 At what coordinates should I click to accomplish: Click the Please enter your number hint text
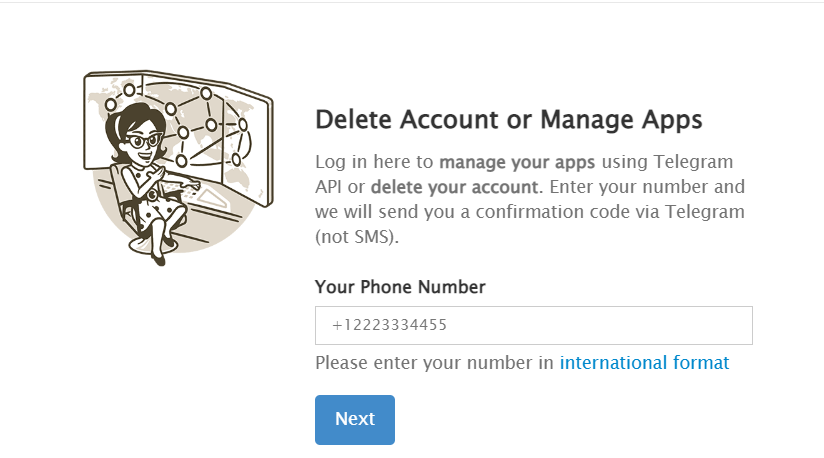point(434,362)
